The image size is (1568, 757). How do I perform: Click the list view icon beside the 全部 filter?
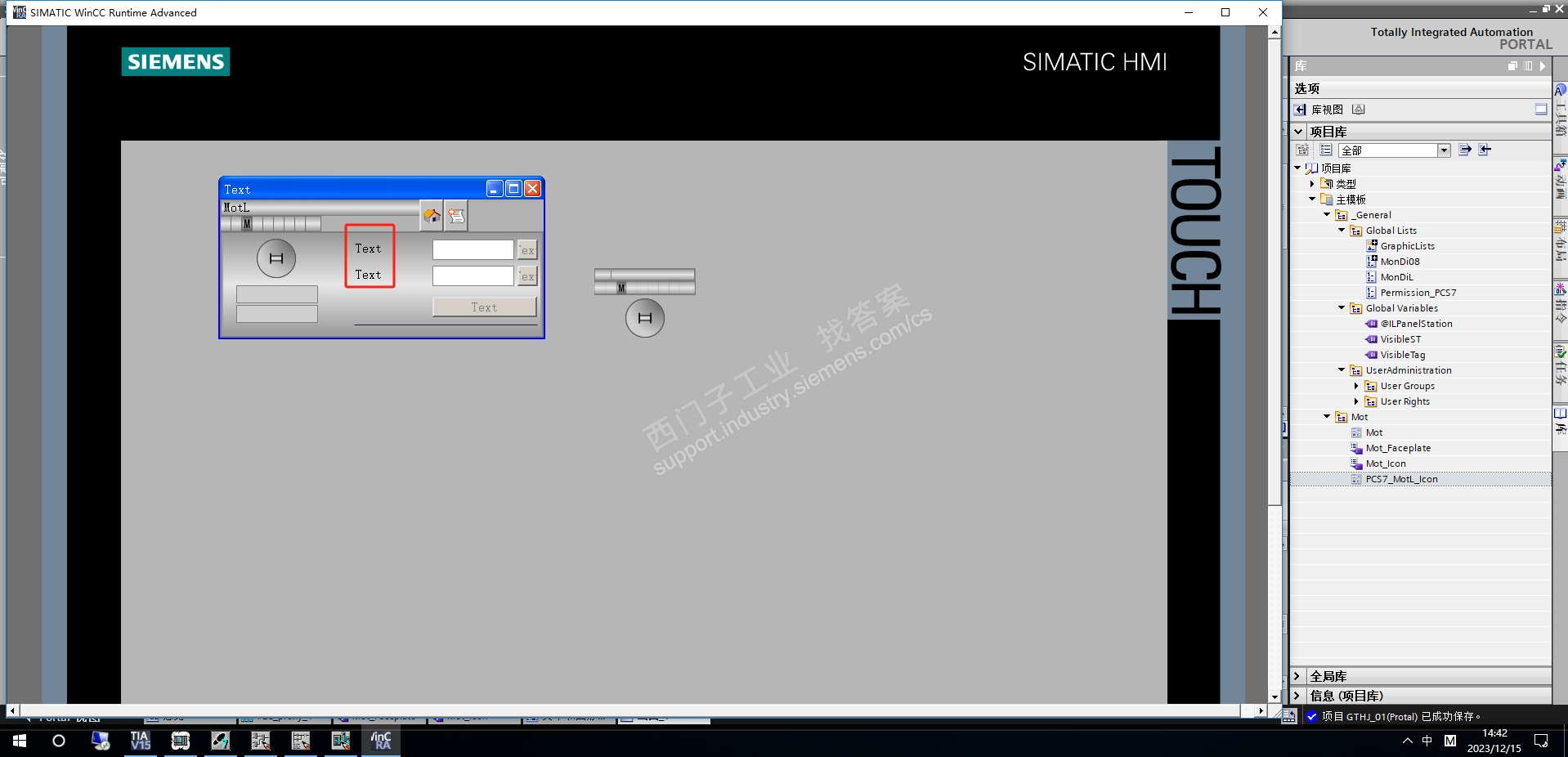pyautogui.click(x=1325, y=150)
